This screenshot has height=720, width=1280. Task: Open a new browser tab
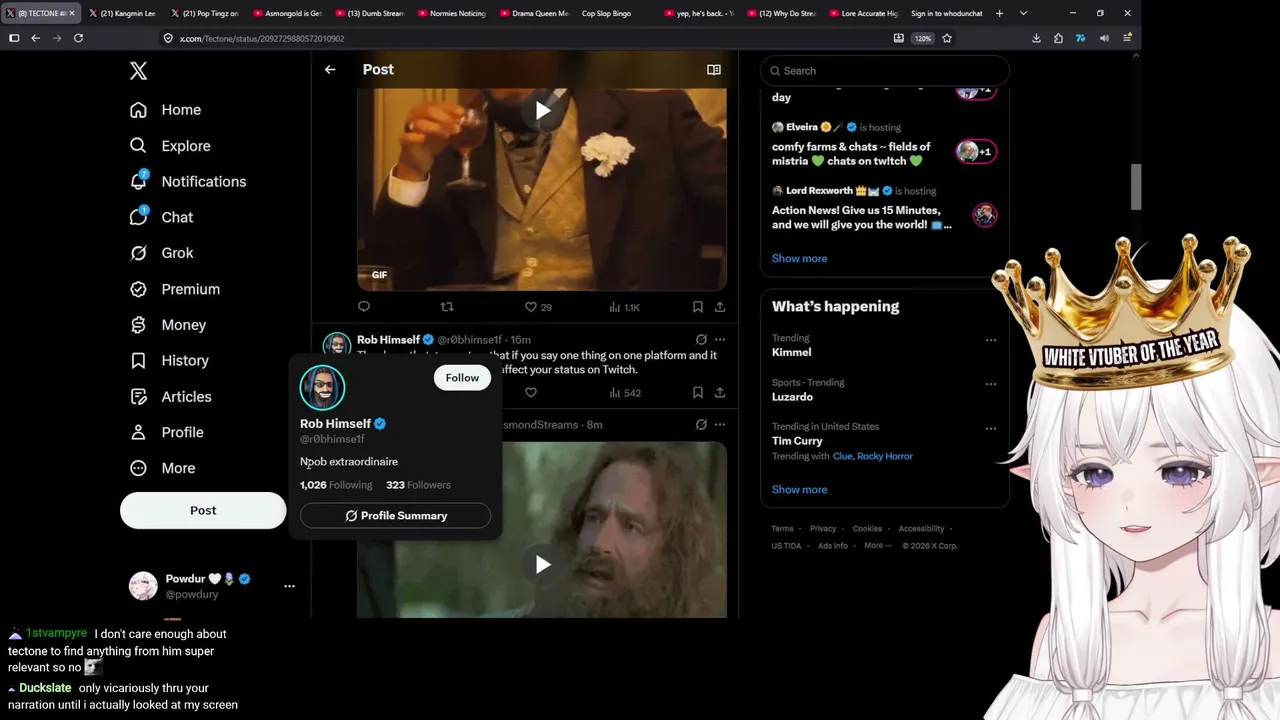click(999, 13)
